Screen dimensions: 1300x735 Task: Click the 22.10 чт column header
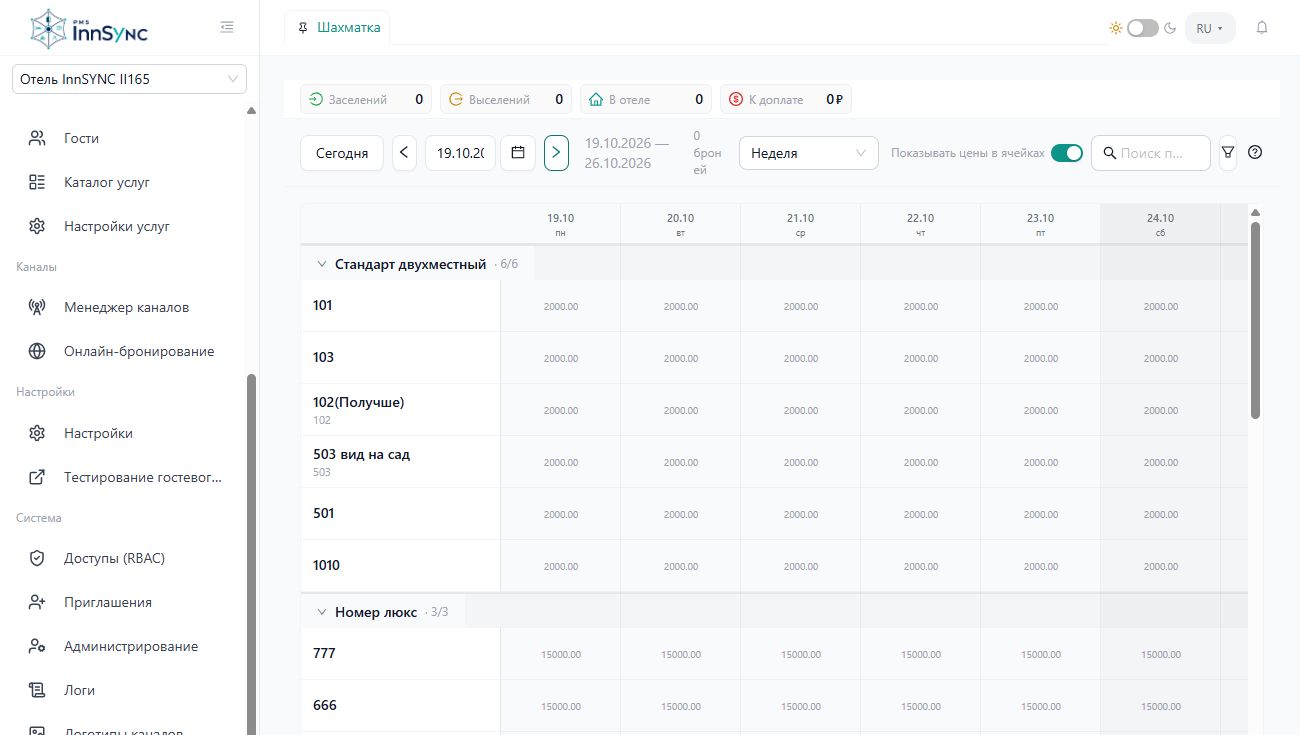[920, 224]
